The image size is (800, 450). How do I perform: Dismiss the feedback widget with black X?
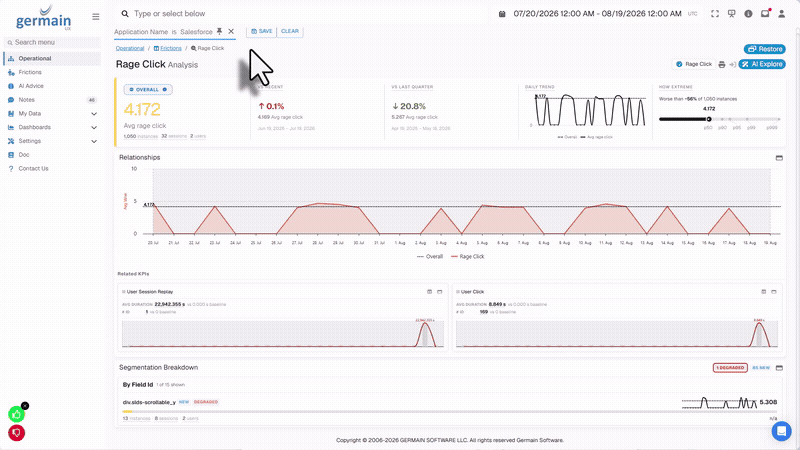25,406
